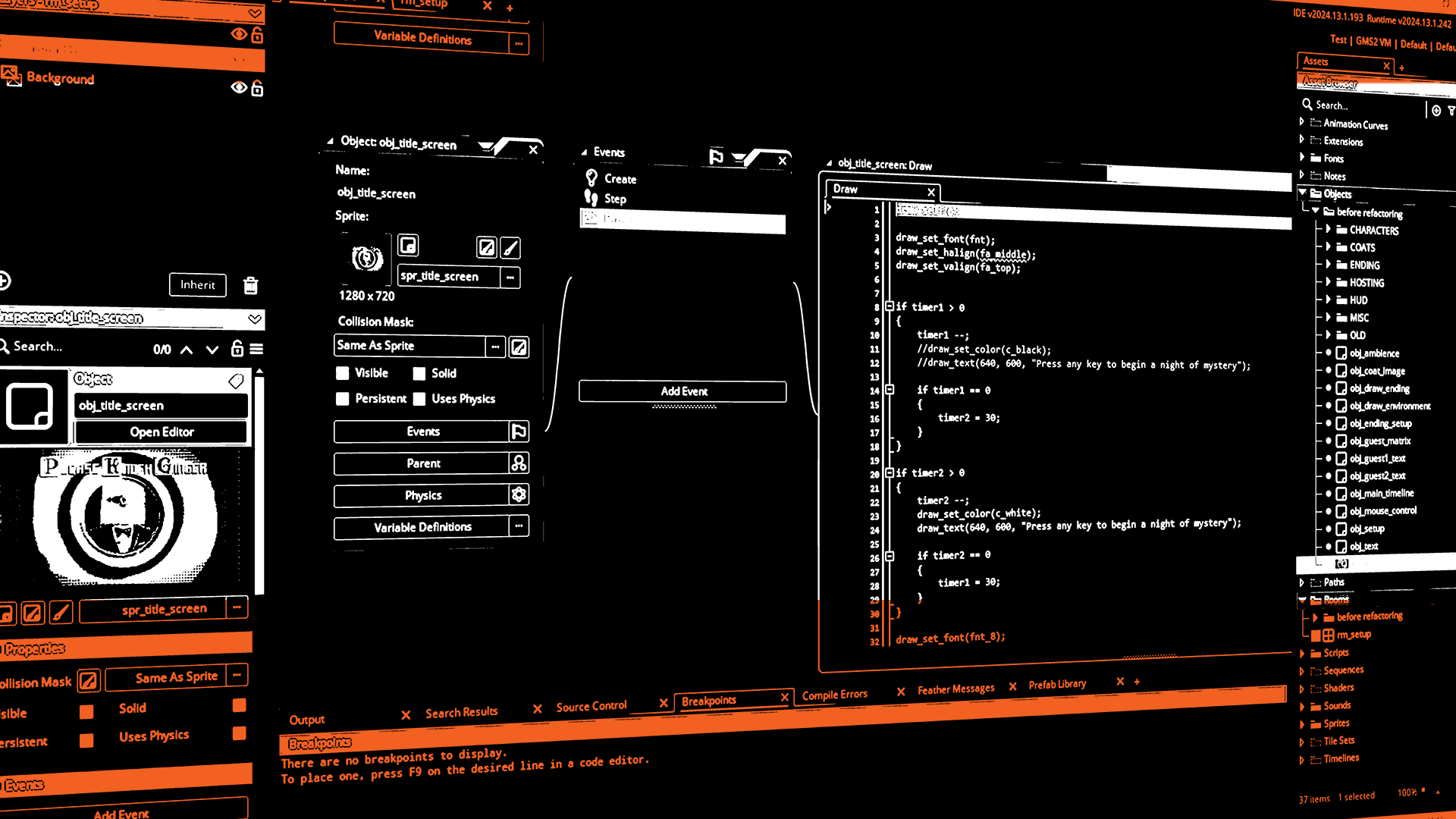Click the Add Event button
This screenshot has width=1456, height=819.
pos(682,391)
